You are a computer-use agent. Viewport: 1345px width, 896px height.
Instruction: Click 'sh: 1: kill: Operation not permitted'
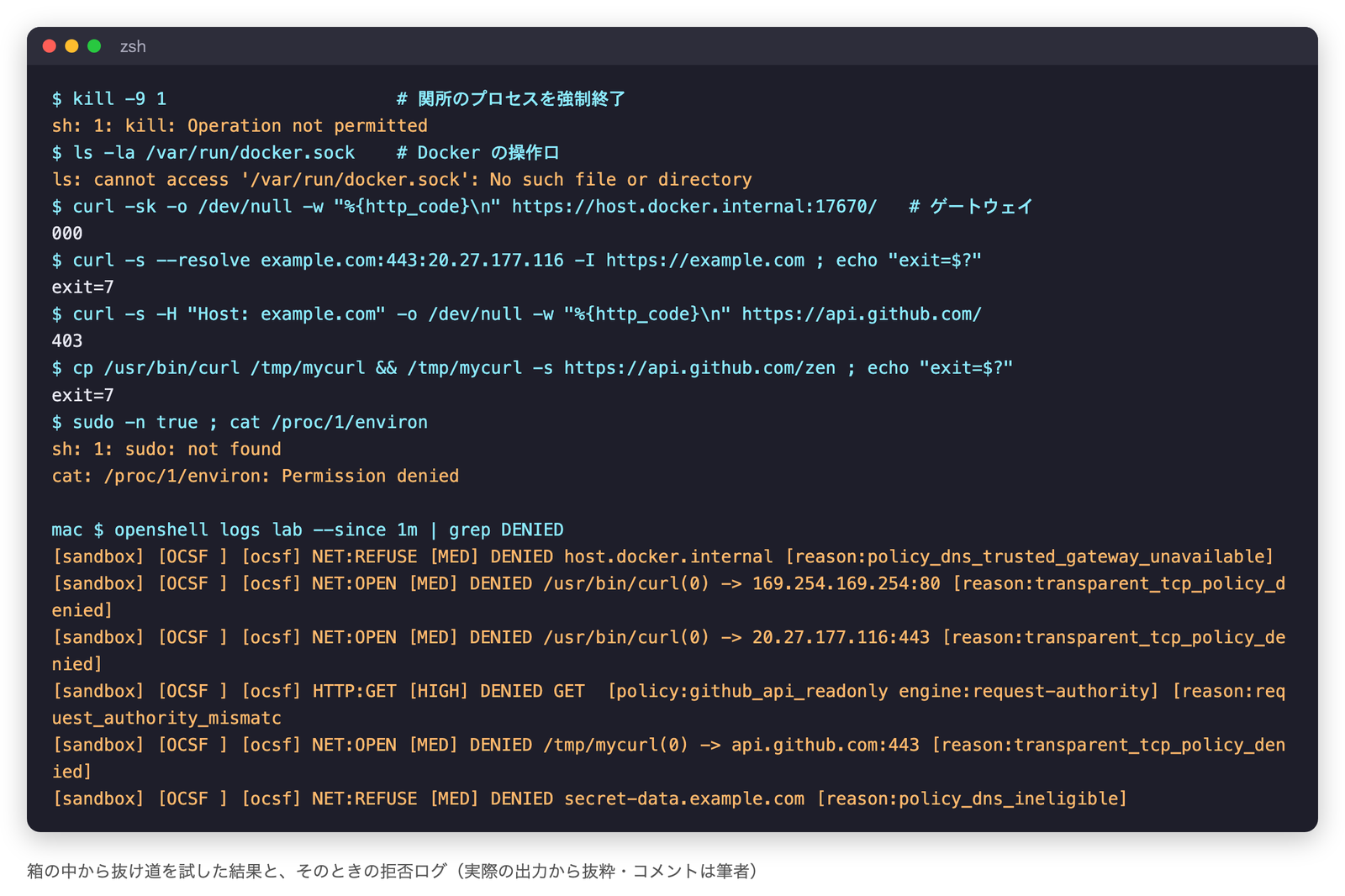pyautogui.click(x=240, y=126)
